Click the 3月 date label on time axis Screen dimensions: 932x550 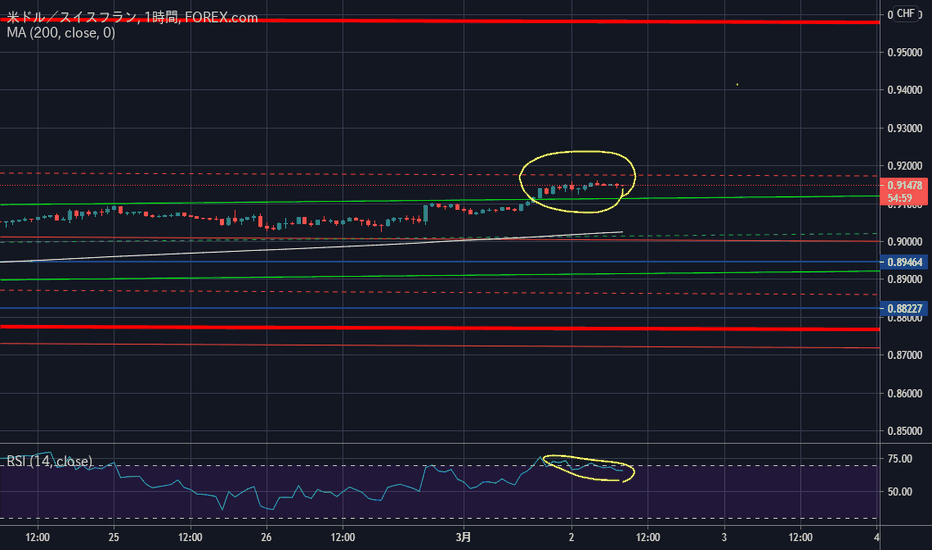click(x=464, y=537)
